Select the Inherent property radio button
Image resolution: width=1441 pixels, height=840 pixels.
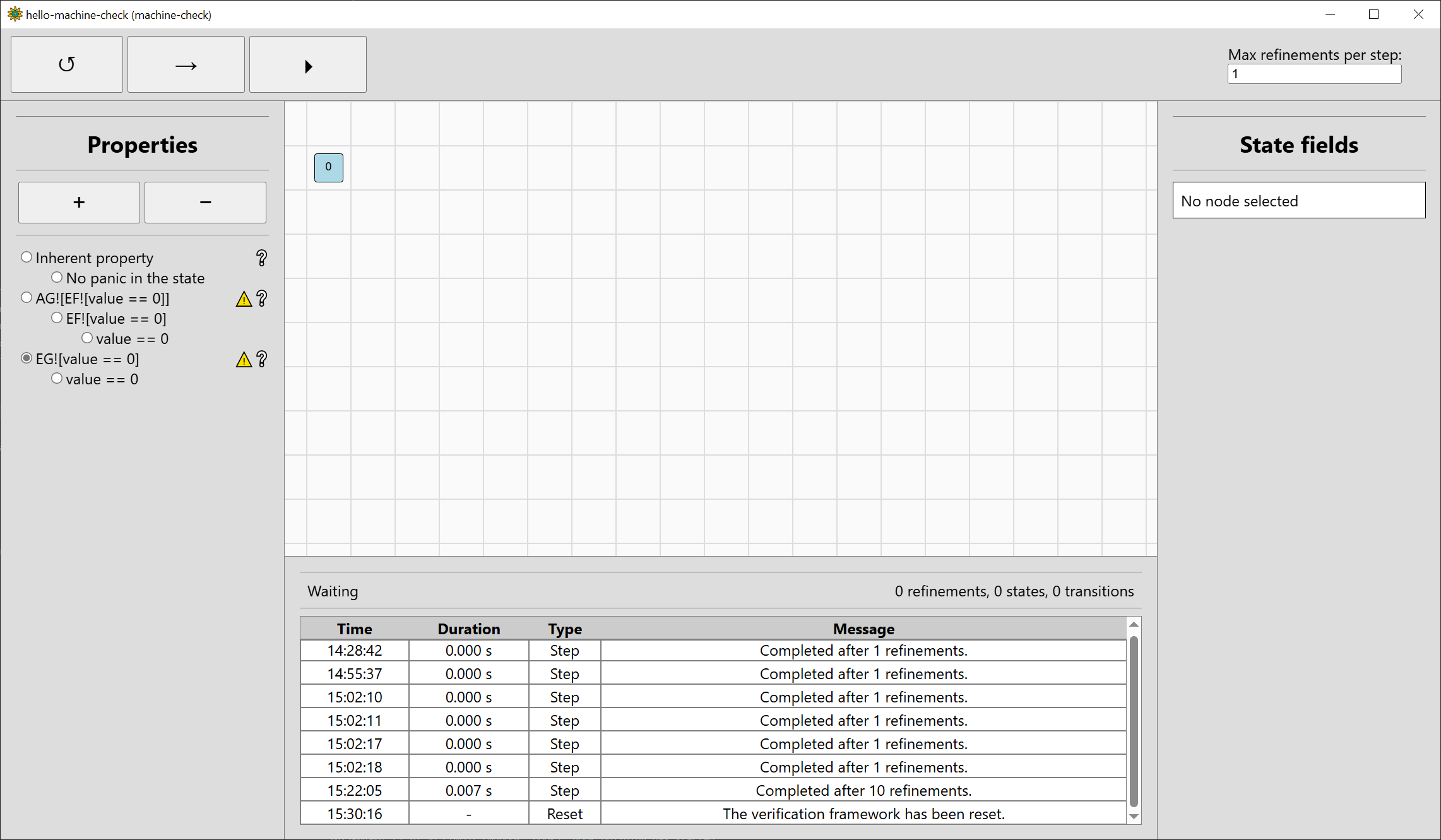coord(27,257)
